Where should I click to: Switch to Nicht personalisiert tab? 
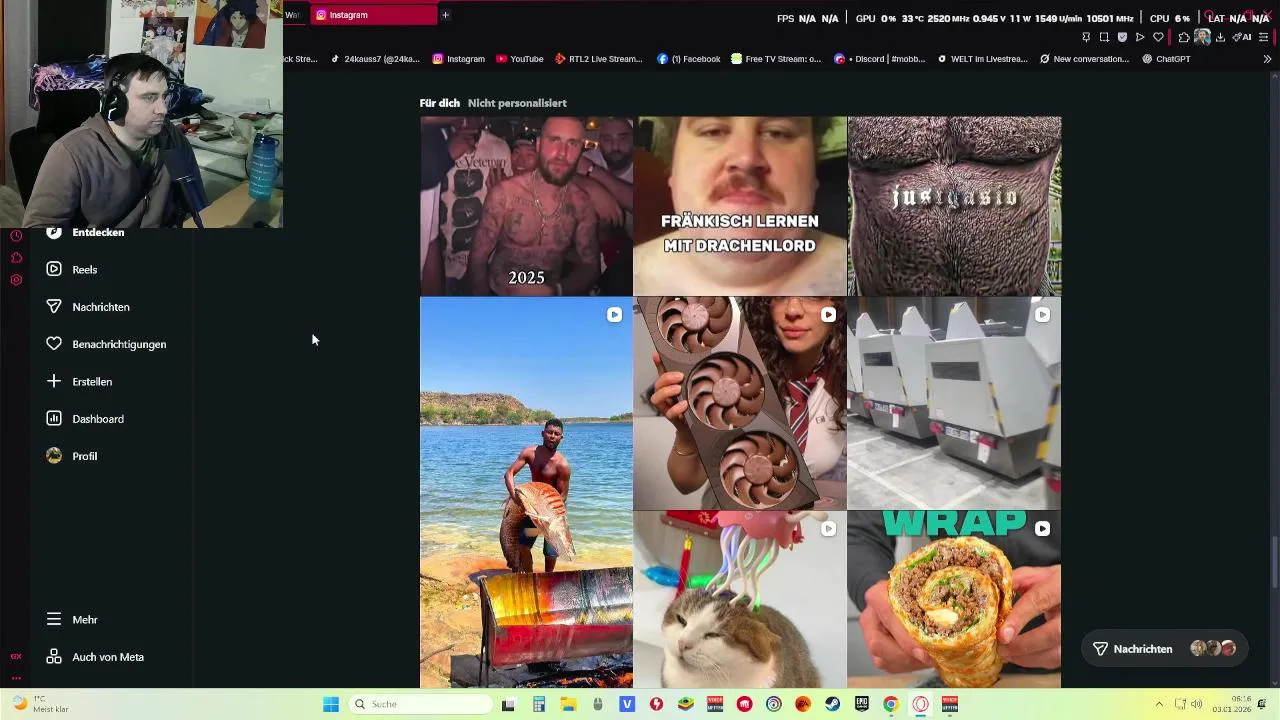[x=517, y=103]
